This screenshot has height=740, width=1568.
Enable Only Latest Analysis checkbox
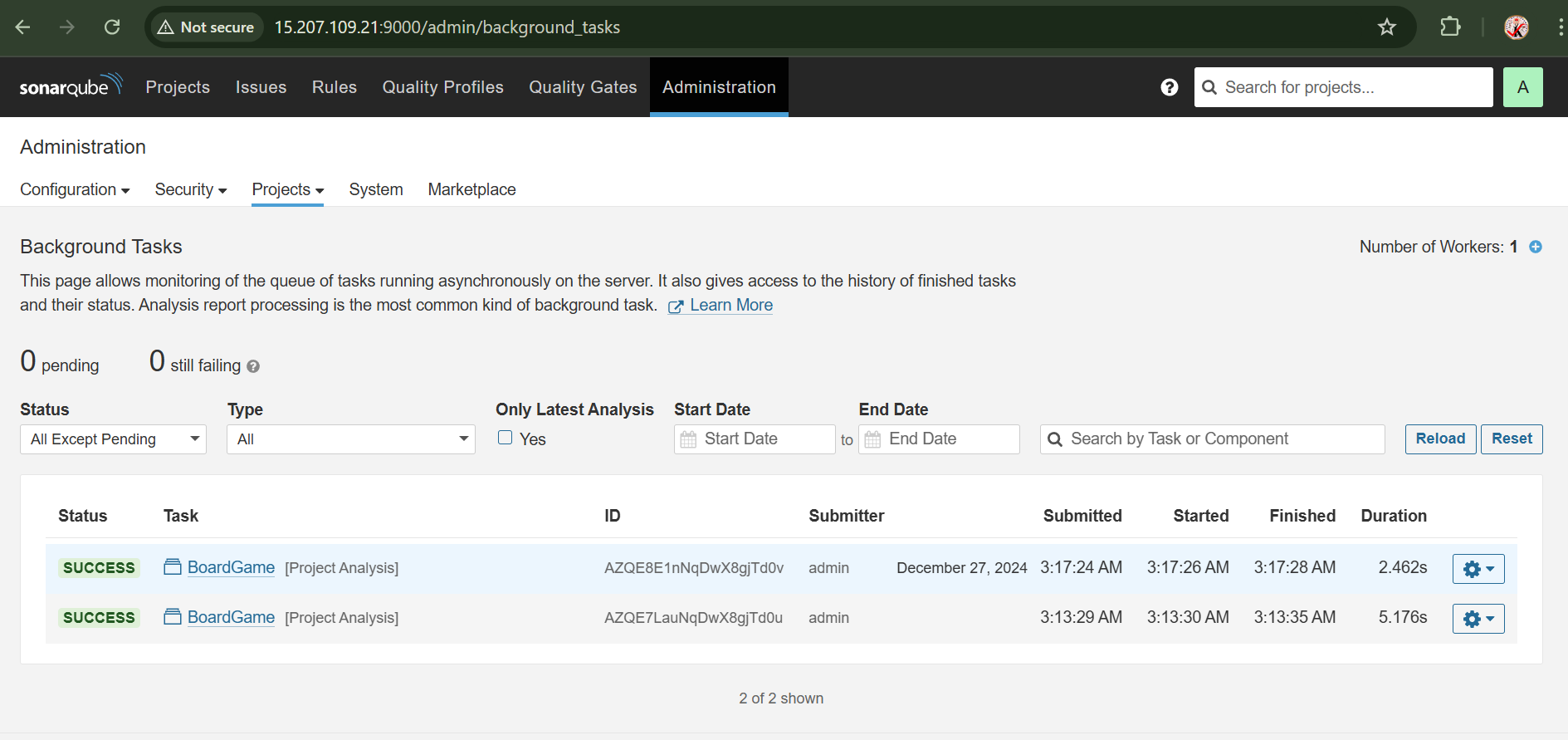(505, 438)
